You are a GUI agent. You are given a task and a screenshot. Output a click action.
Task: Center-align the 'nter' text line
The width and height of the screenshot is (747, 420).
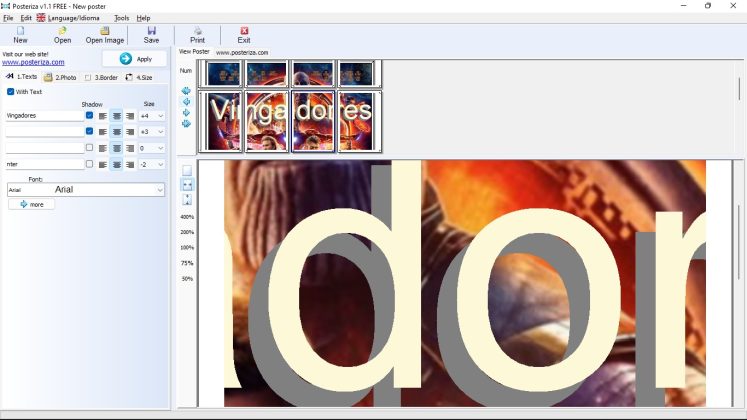(x=116, y=165)
